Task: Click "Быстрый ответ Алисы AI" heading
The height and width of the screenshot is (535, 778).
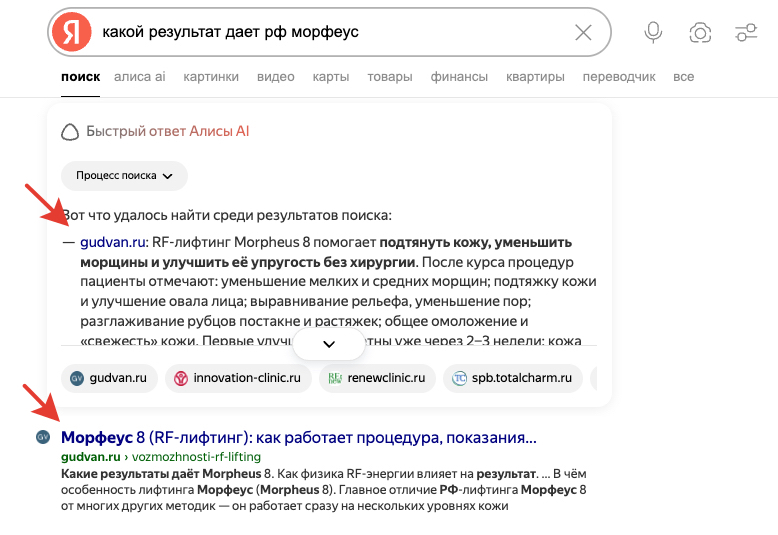Action: coord(168,132)
